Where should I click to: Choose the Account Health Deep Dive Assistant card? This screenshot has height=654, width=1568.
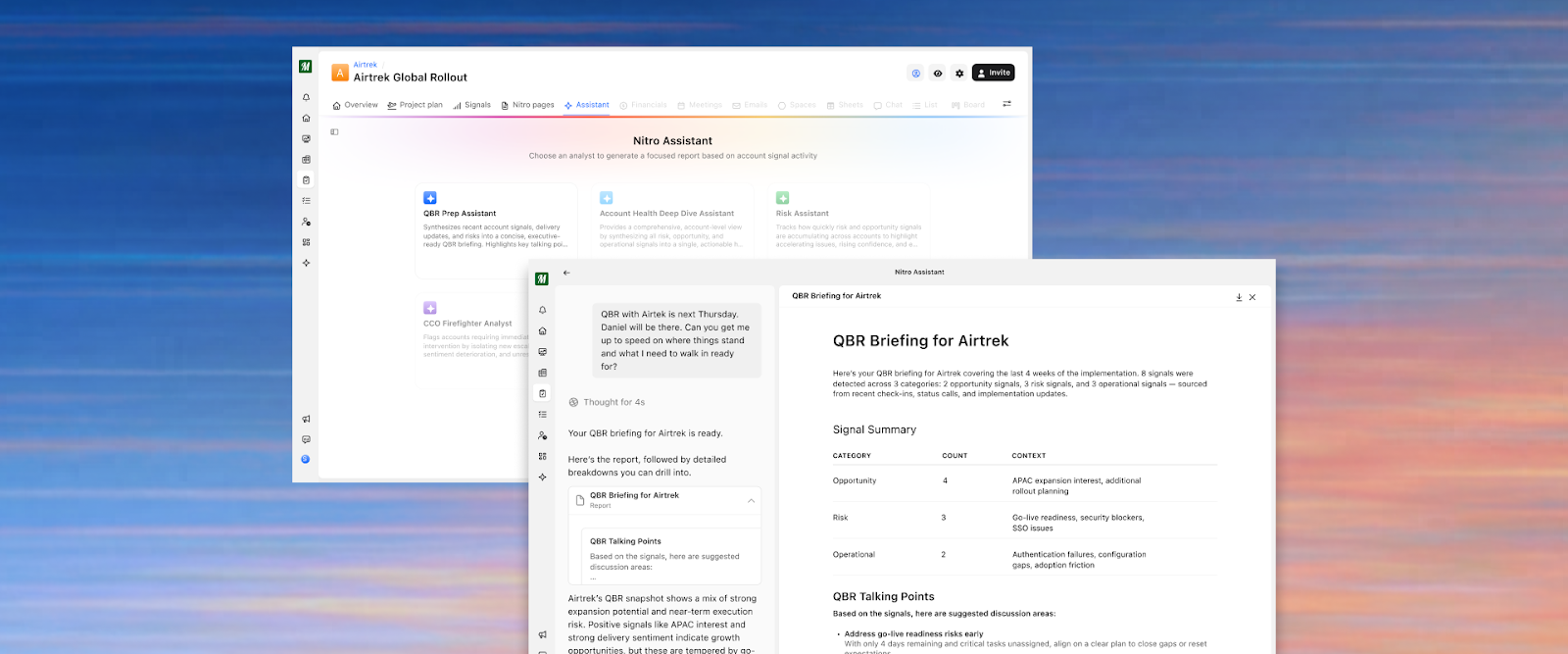[x=671, y=222]
